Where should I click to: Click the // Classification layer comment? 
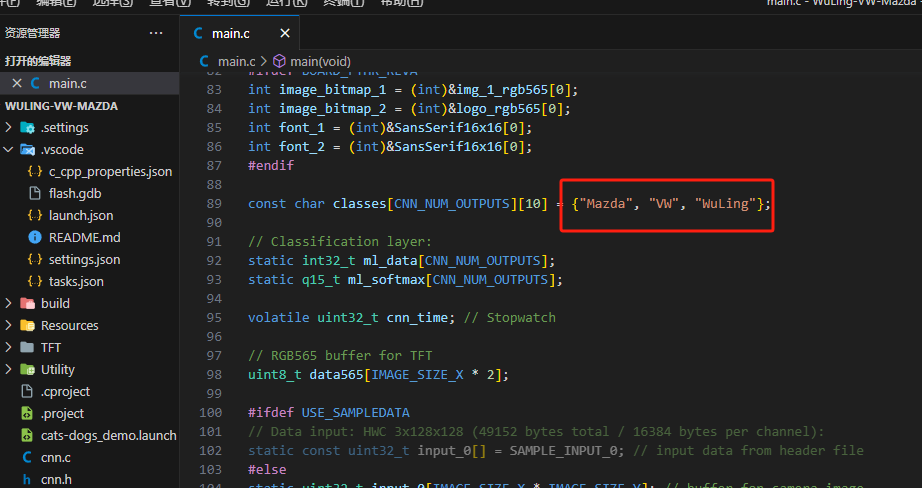pos(340,242)
